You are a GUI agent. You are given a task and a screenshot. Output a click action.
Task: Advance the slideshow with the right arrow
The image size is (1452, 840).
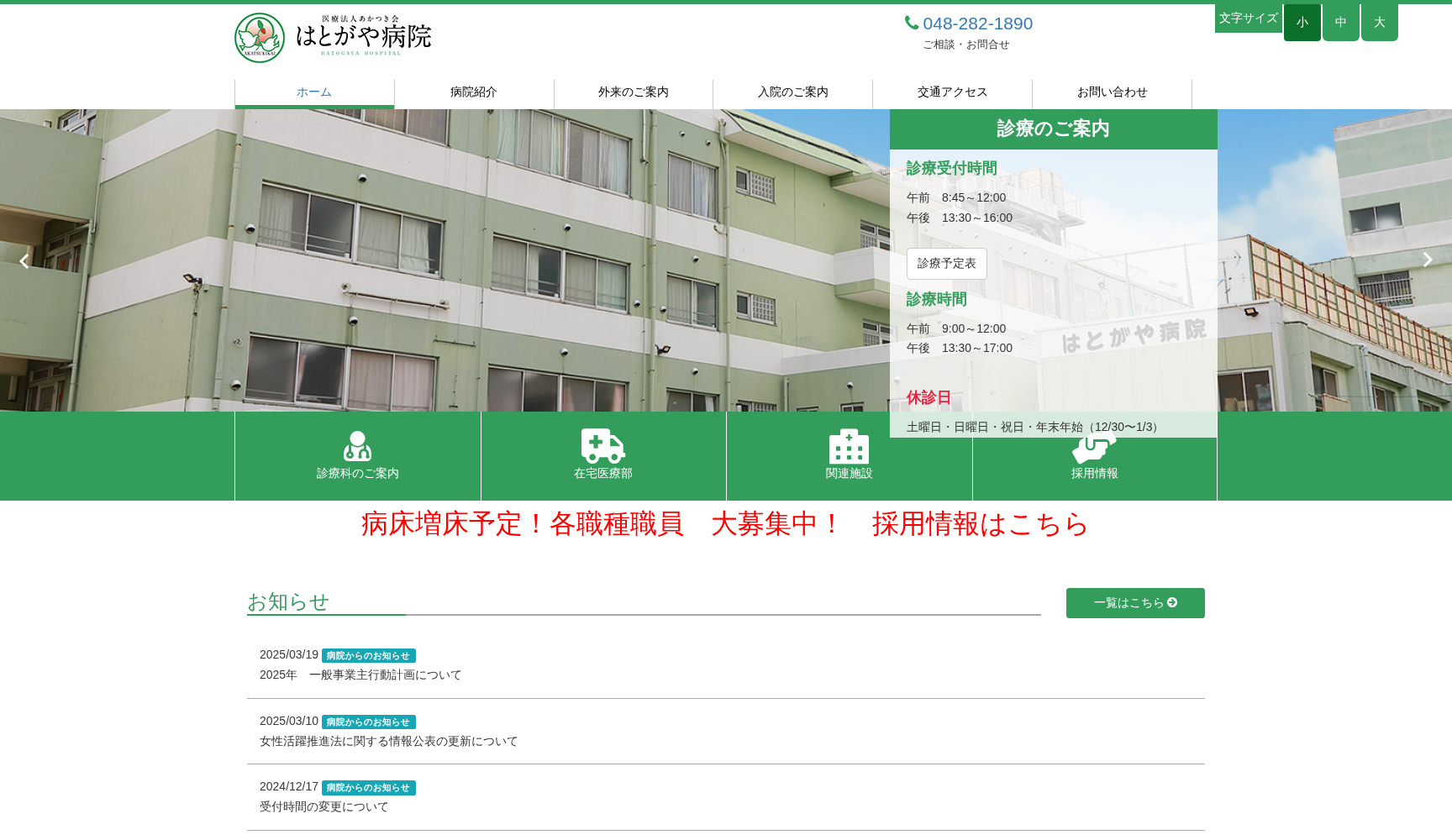pos(1428,260)
